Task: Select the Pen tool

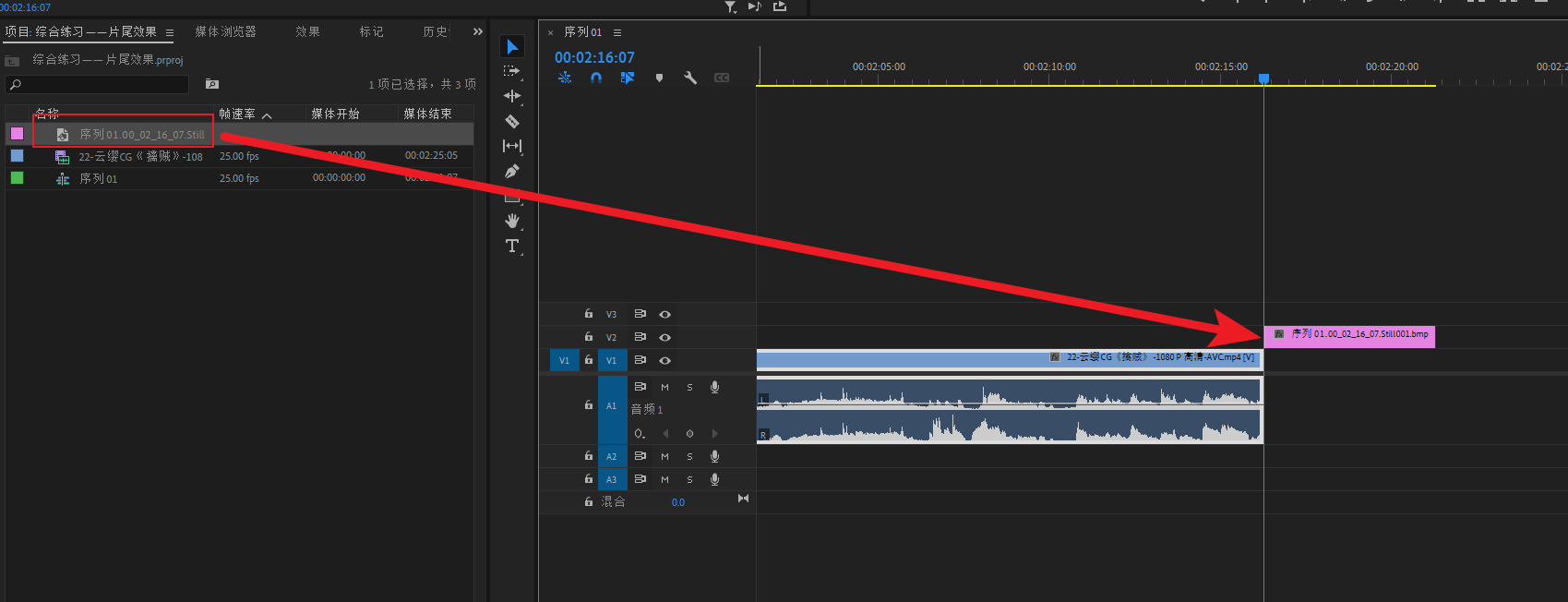Action: pyautogui.click(x=512, y=171)
